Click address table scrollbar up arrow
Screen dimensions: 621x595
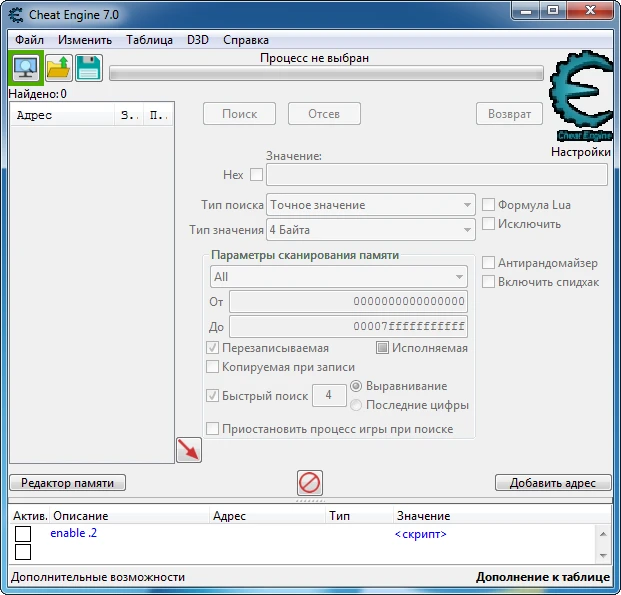603,534
